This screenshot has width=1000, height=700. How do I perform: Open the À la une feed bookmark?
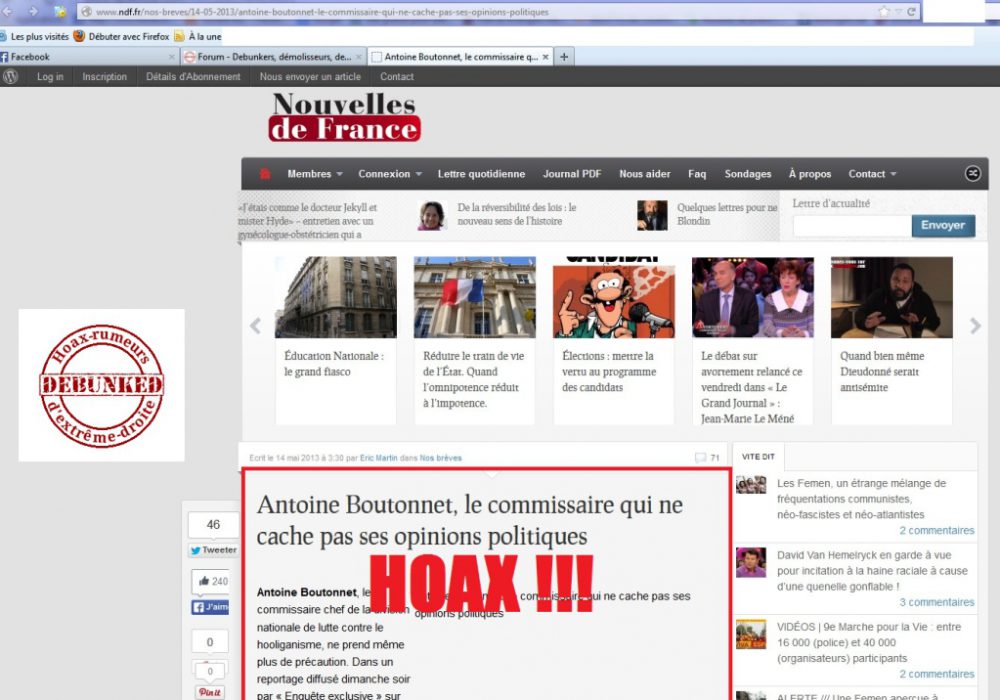tap(198, 36)
